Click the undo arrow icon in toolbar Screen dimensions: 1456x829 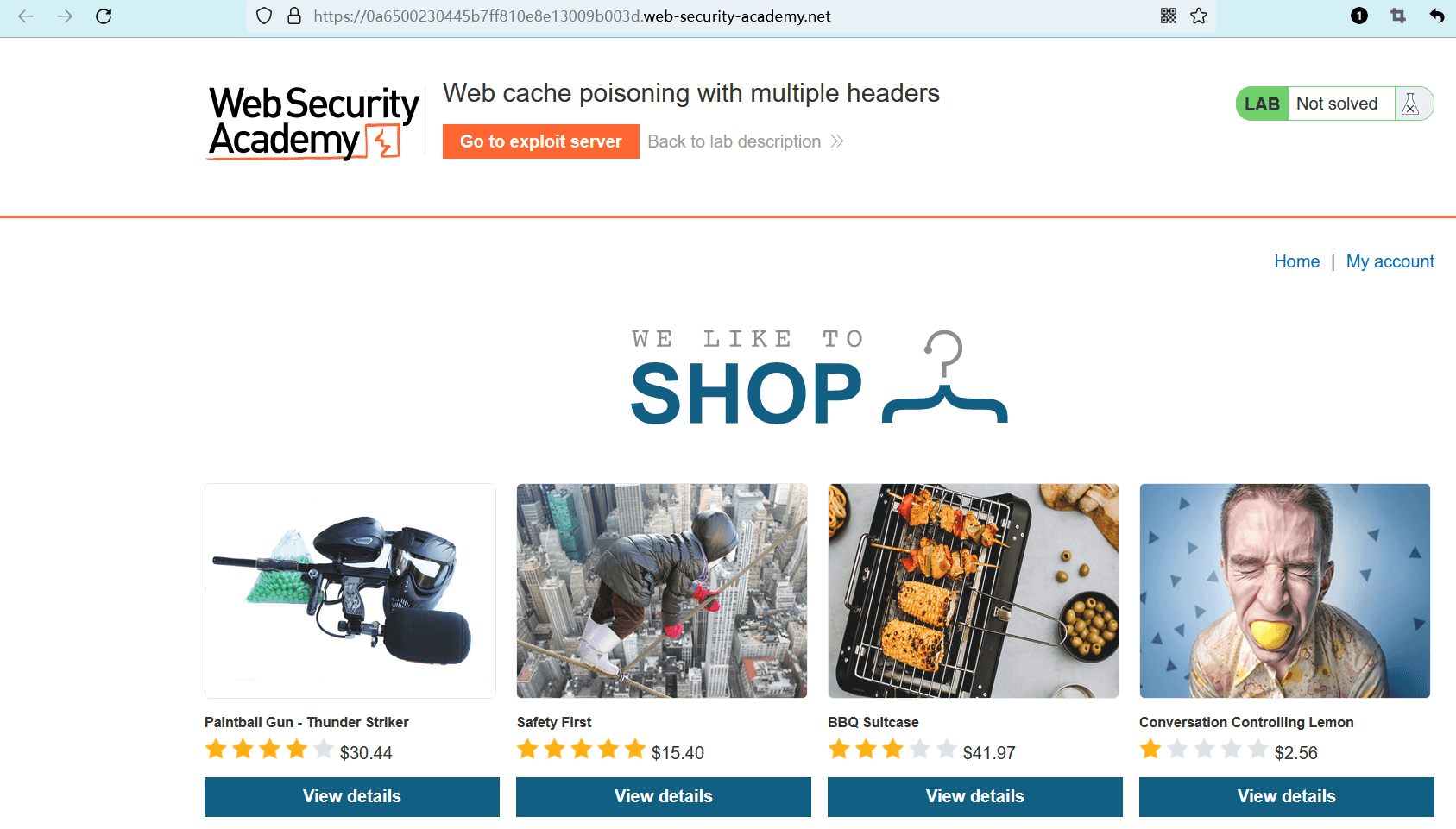coord(1437,16)
